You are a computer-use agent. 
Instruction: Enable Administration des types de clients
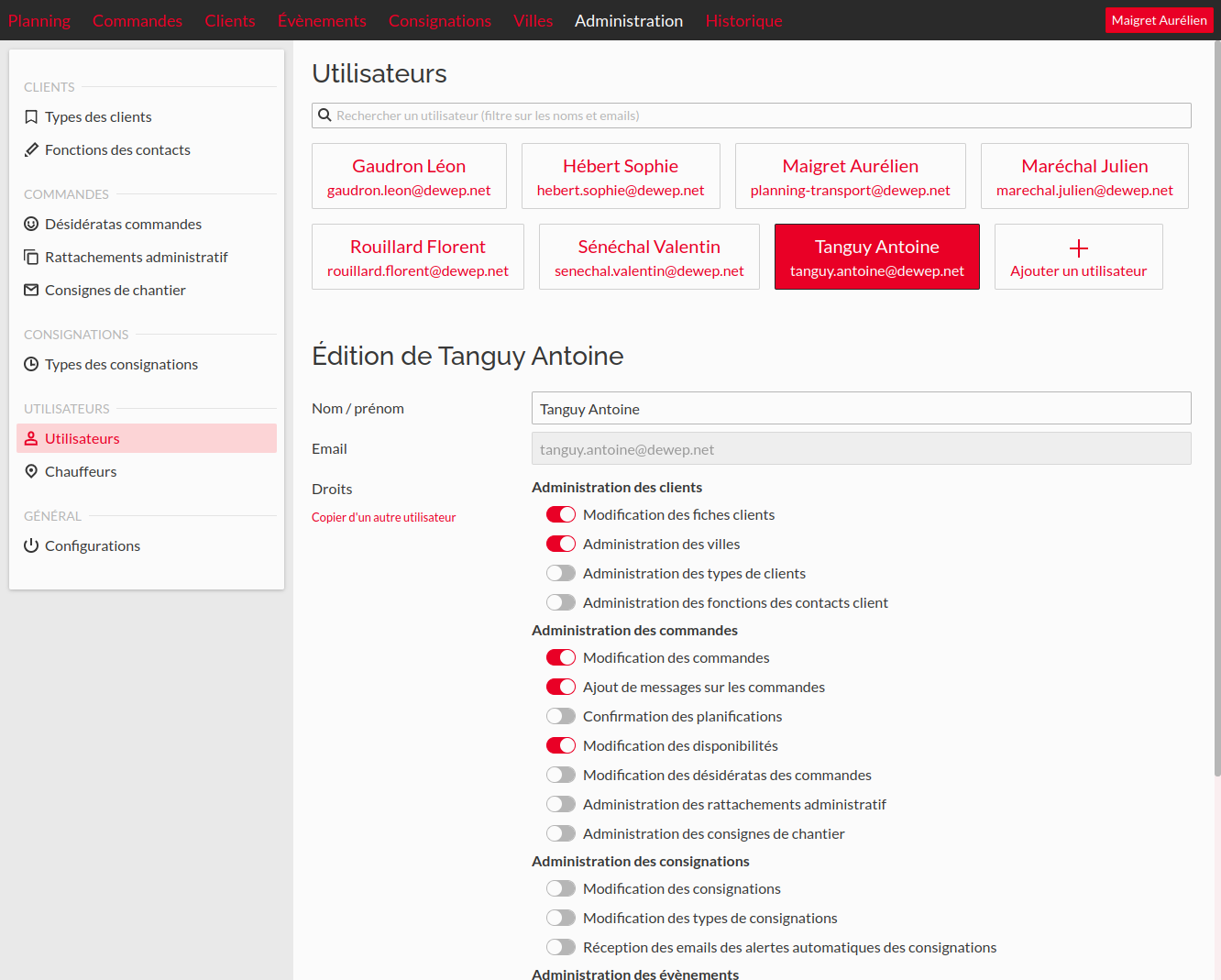coord(560,573)
